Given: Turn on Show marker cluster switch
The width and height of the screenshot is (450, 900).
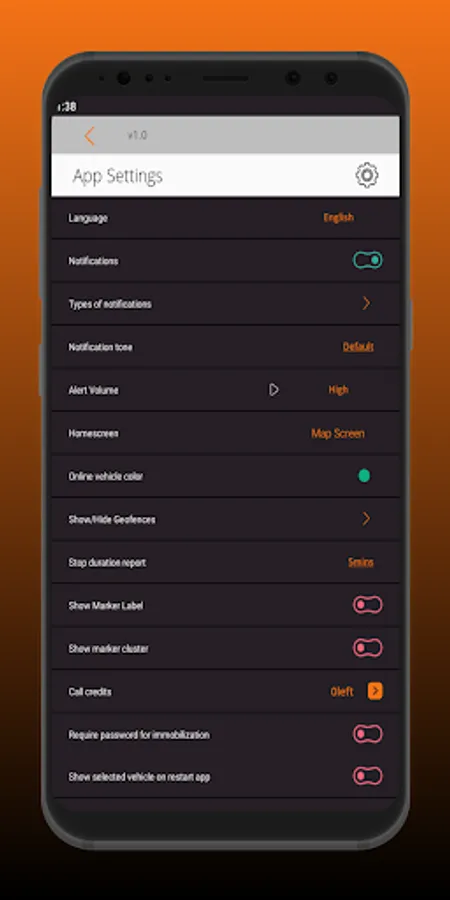Looking at the screenshot, I should click(367, 648).
